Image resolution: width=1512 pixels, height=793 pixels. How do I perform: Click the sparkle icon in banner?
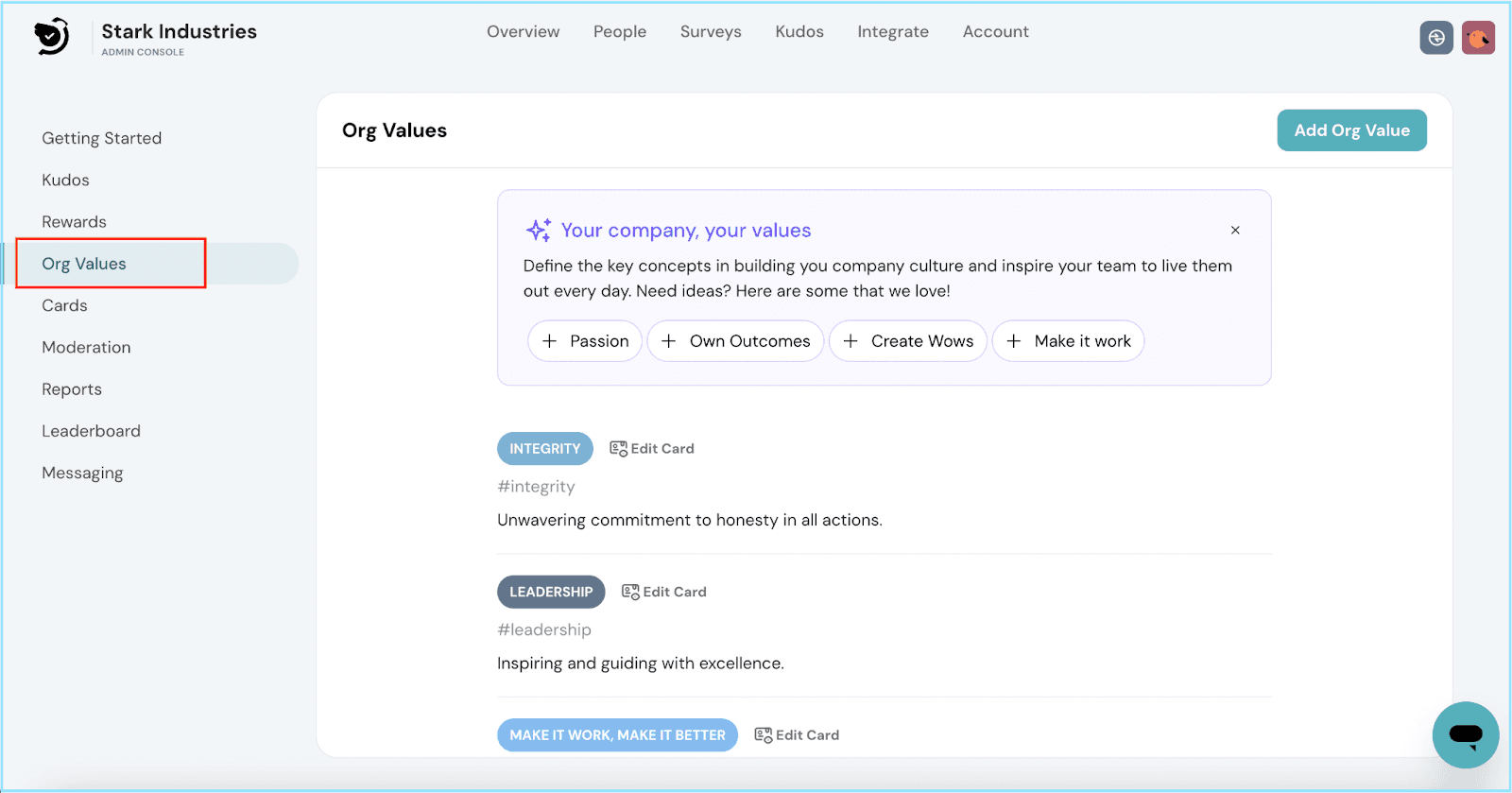coord(539,231)
